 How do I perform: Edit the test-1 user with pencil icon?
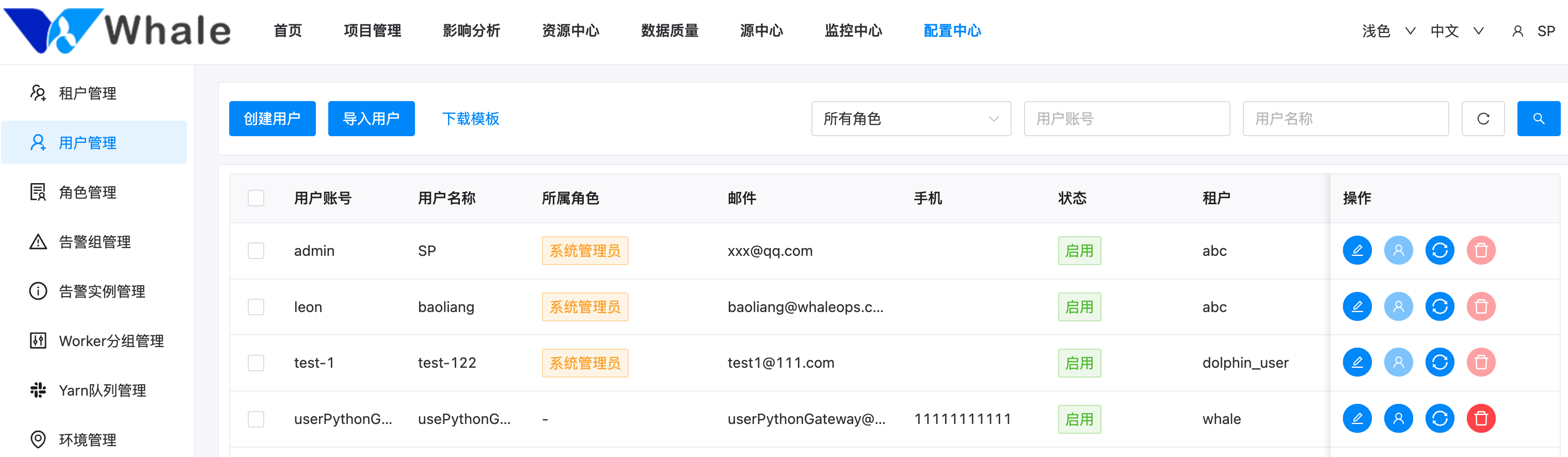click(x=1357, y=363)
